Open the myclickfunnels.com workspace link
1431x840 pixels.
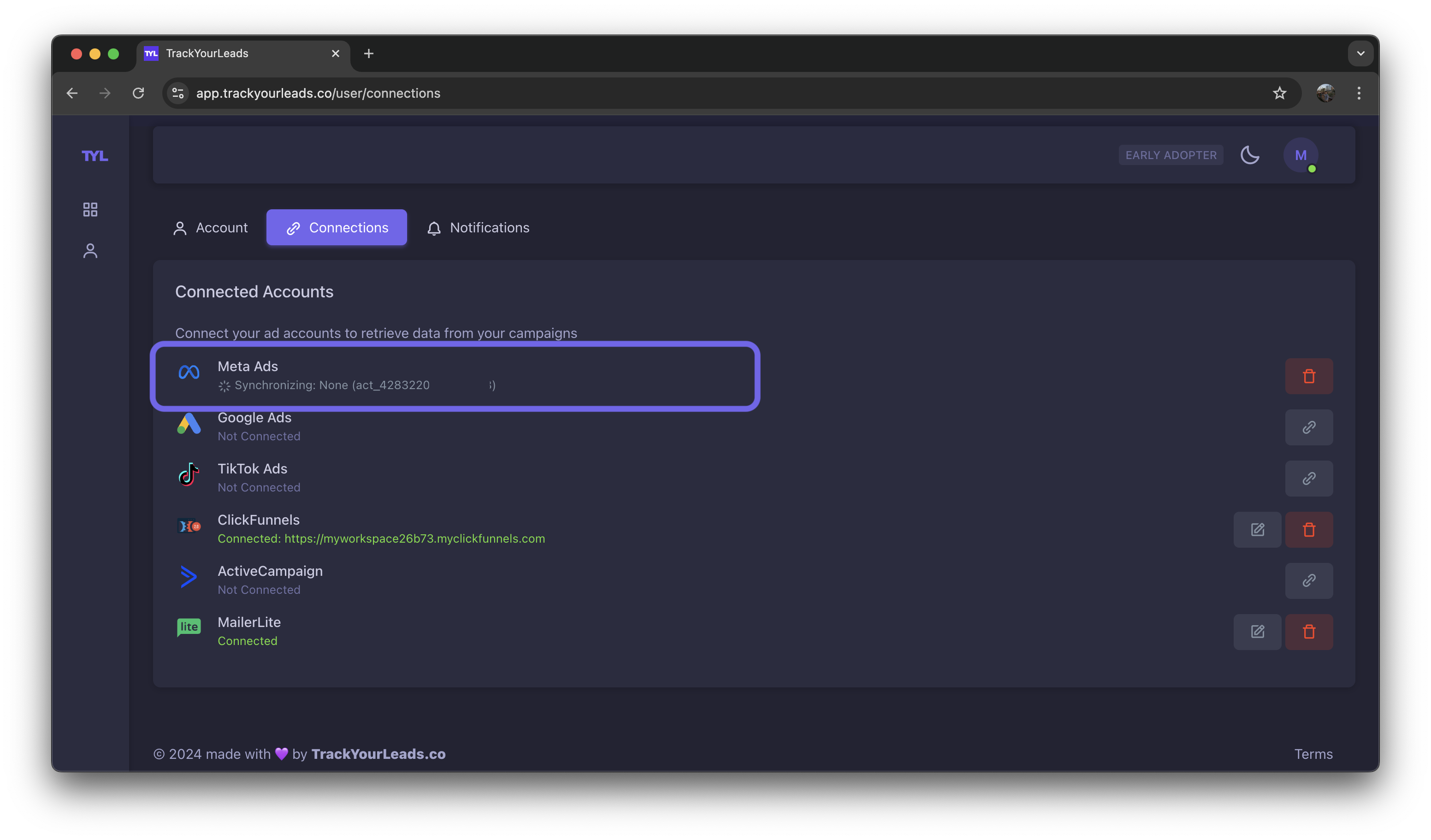tap(414, 538)
